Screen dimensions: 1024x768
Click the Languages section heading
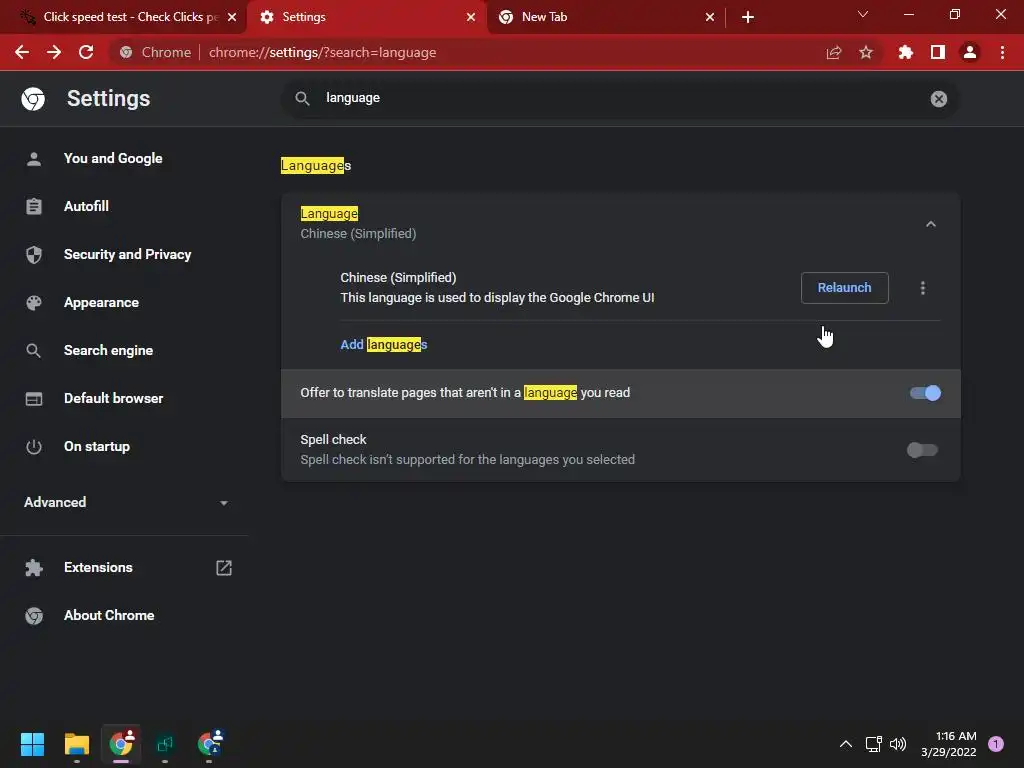(315, 166)
